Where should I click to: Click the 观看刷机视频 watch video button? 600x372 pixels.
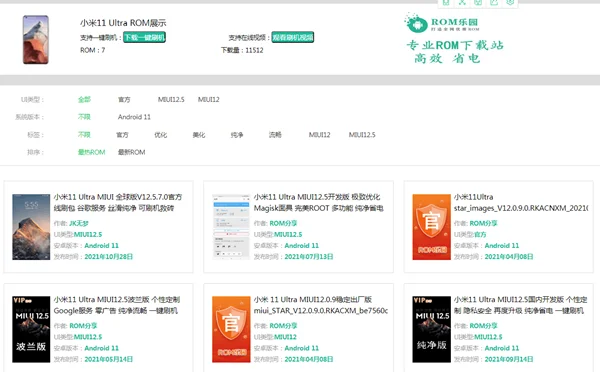(x=293, y=37)
